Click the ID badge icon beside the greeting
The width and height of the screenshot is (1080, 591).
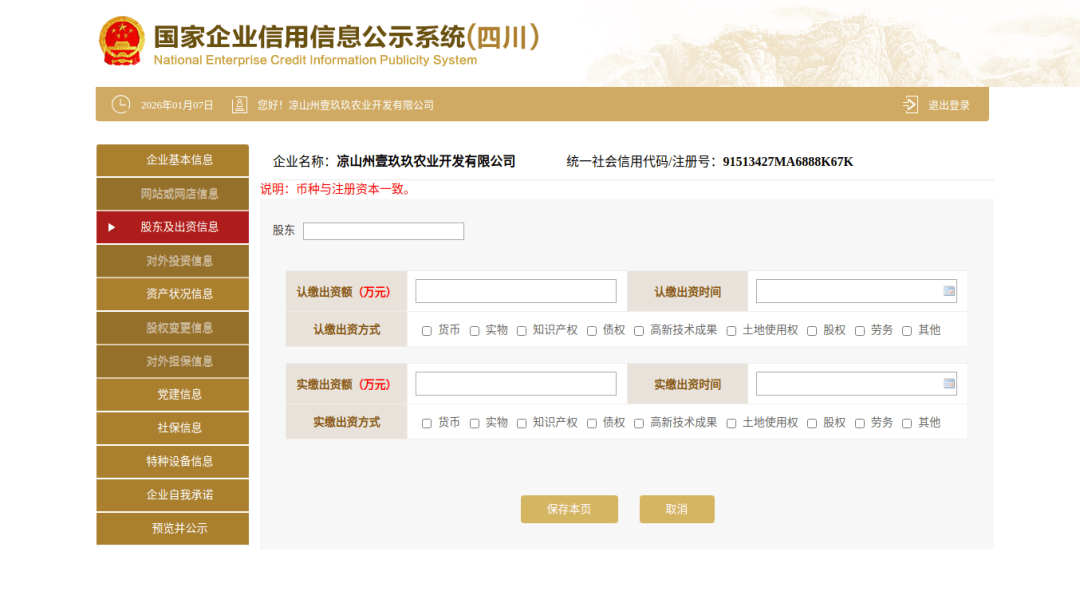[239, 103]
